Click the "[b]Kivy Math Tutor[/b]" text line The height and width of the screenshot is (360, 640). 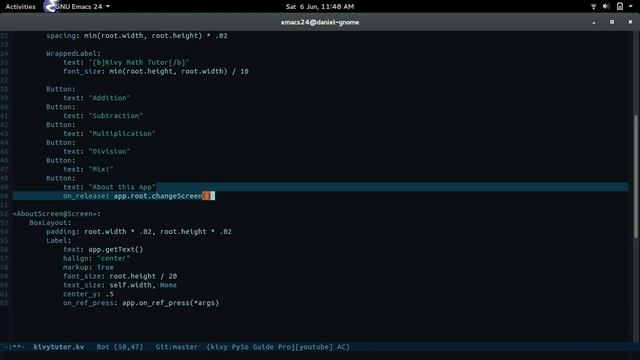pyautogui.click(x=126, y=62)
